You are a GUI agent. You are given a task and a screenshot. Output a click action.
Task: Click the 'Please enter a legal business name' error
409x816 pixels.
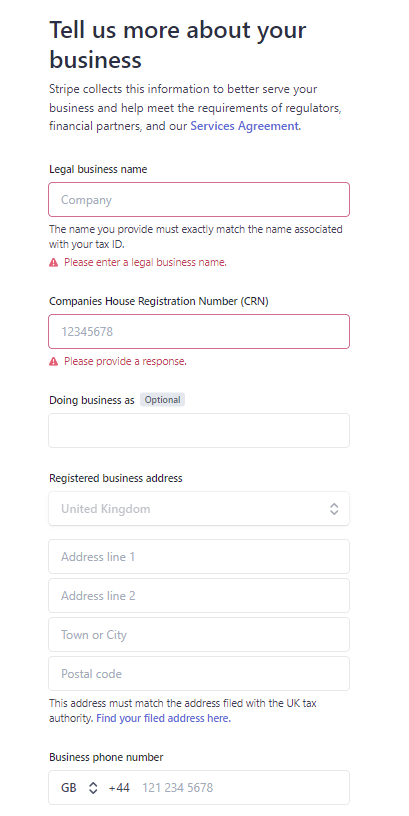145,263
